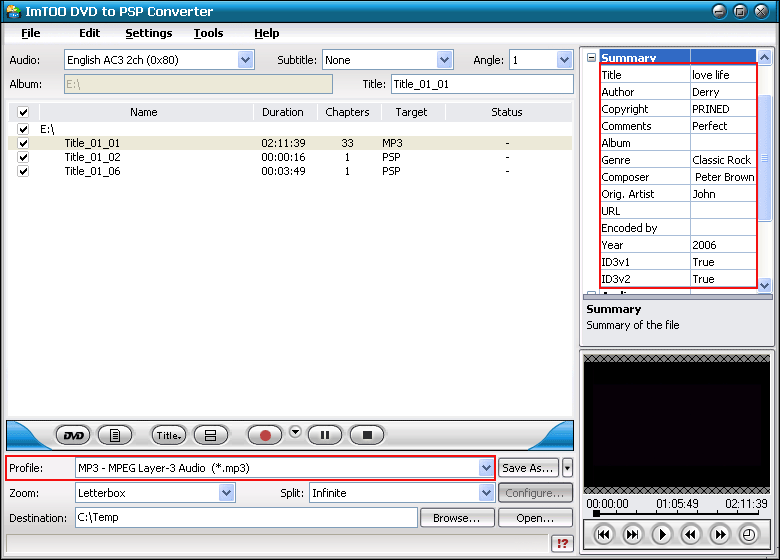
Task: Open the Subtitle dropdown
Action: tap(444, 60)
